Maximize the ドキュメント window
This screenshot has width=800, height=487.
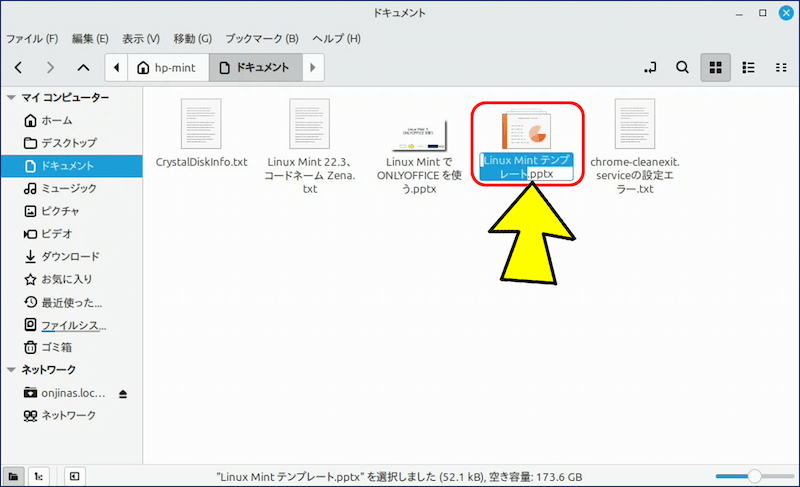pos(762,13)
